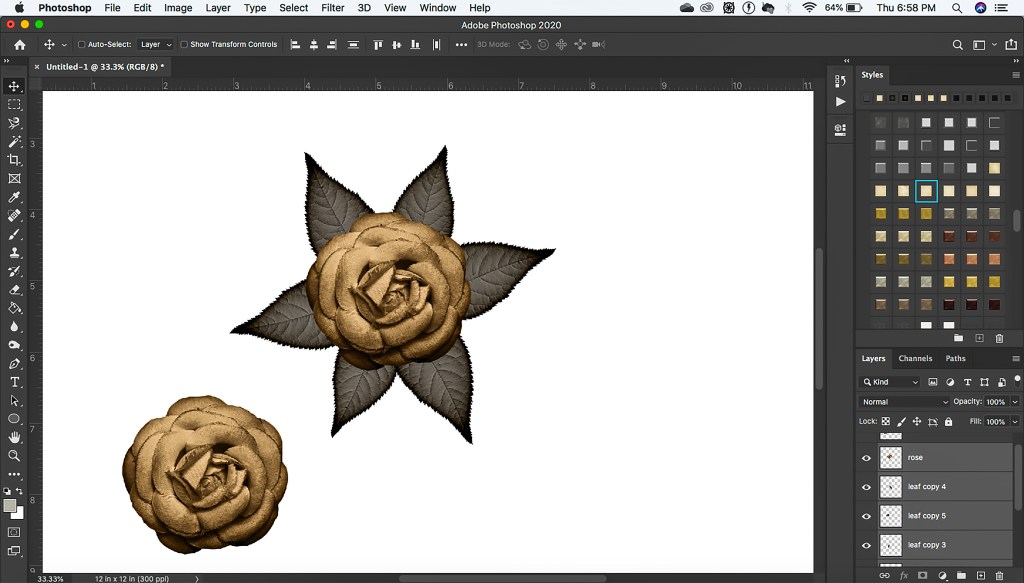Image resolution: width=1024 pixels, height=583 pixels.
Task: Select the Rectangular Marquee tool
Action: tap(14, 105)
